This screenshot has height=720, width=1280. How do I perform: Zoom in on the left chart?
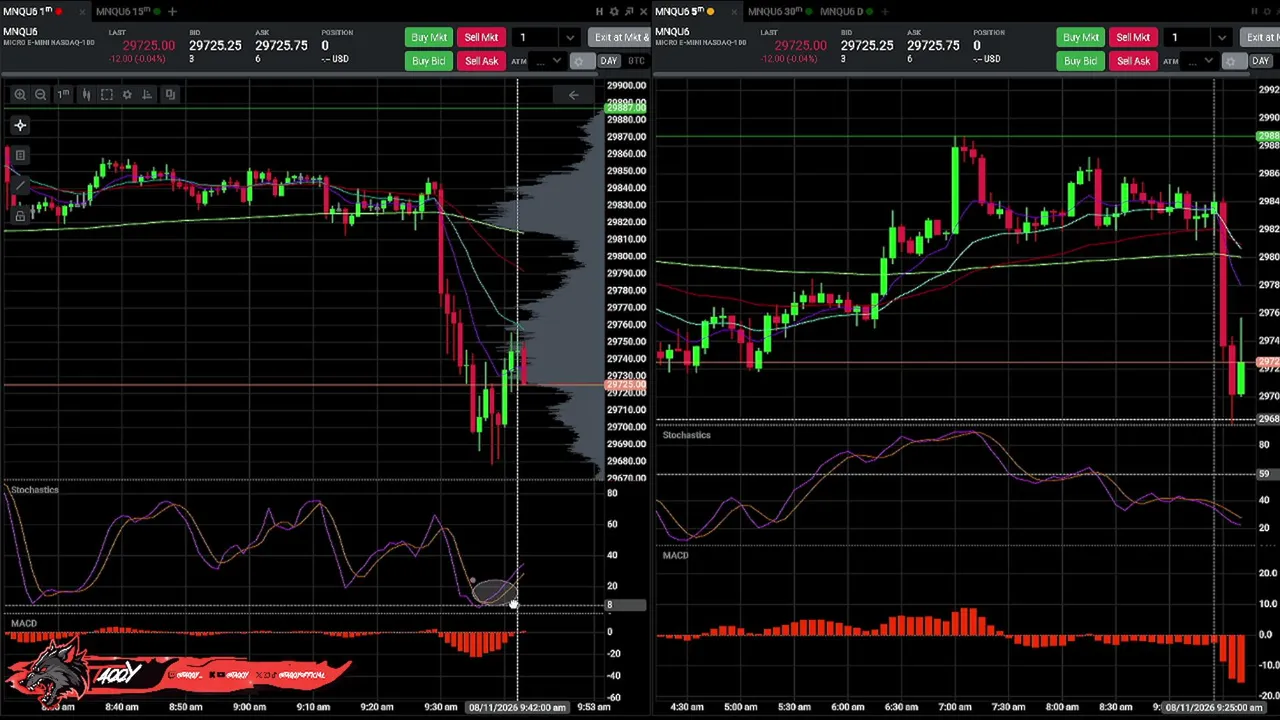pyautogui.click(x=20, y=94)
